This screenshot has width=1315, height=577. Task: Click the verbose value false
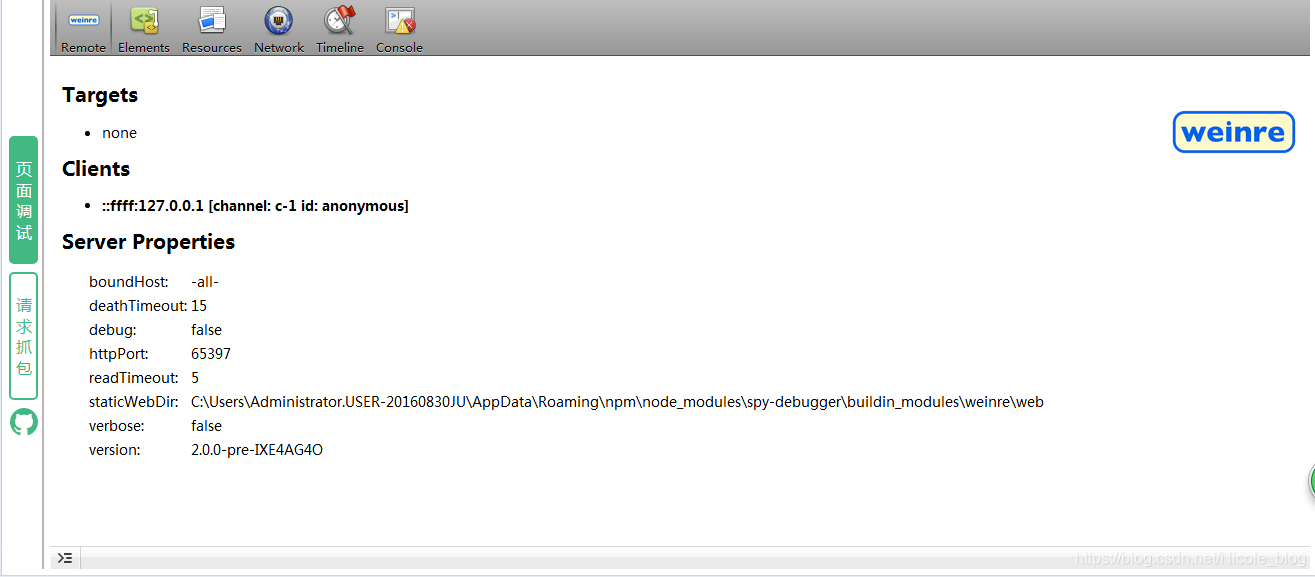coord(206,426)
